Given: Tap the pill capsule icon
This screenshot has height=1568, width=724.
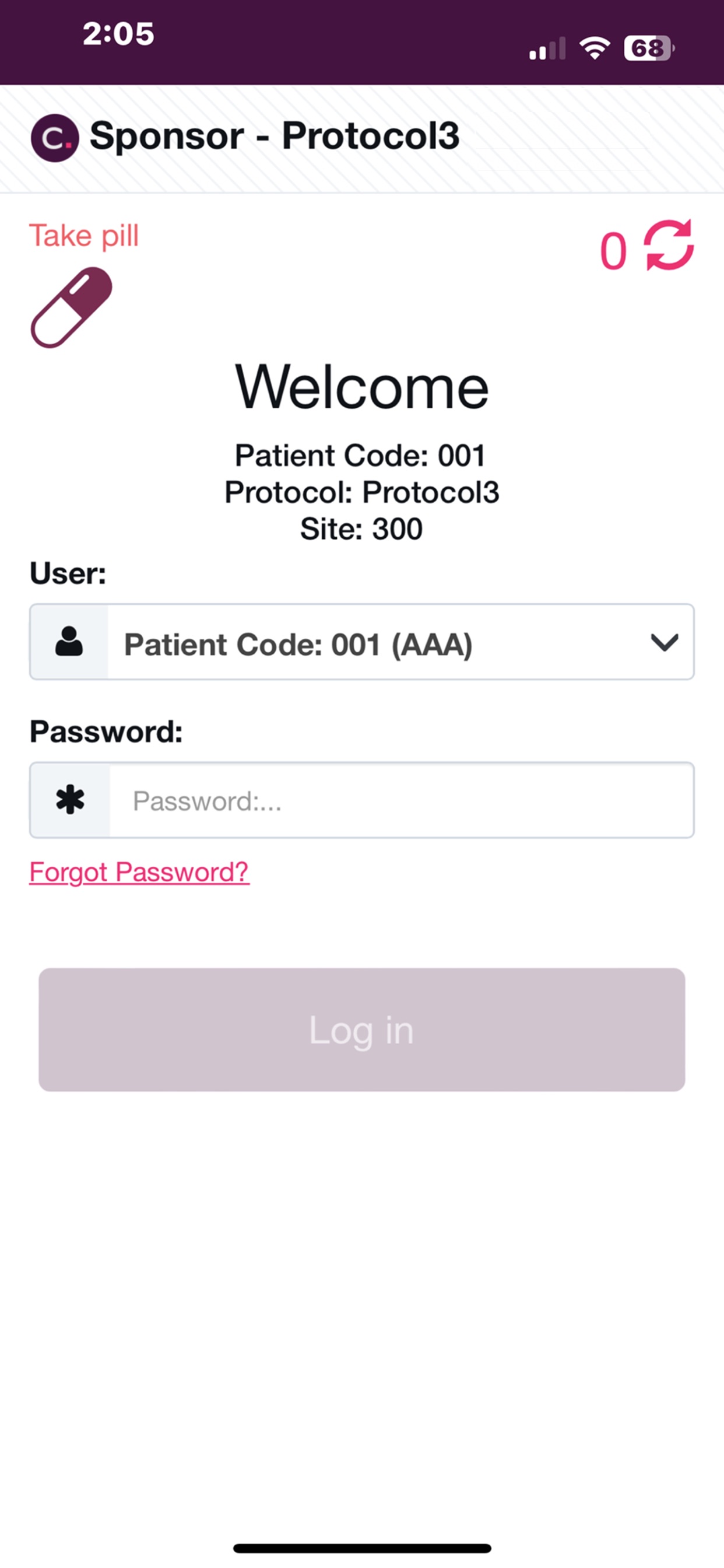Looking at the screenshot, I should [x=71, y=307].
